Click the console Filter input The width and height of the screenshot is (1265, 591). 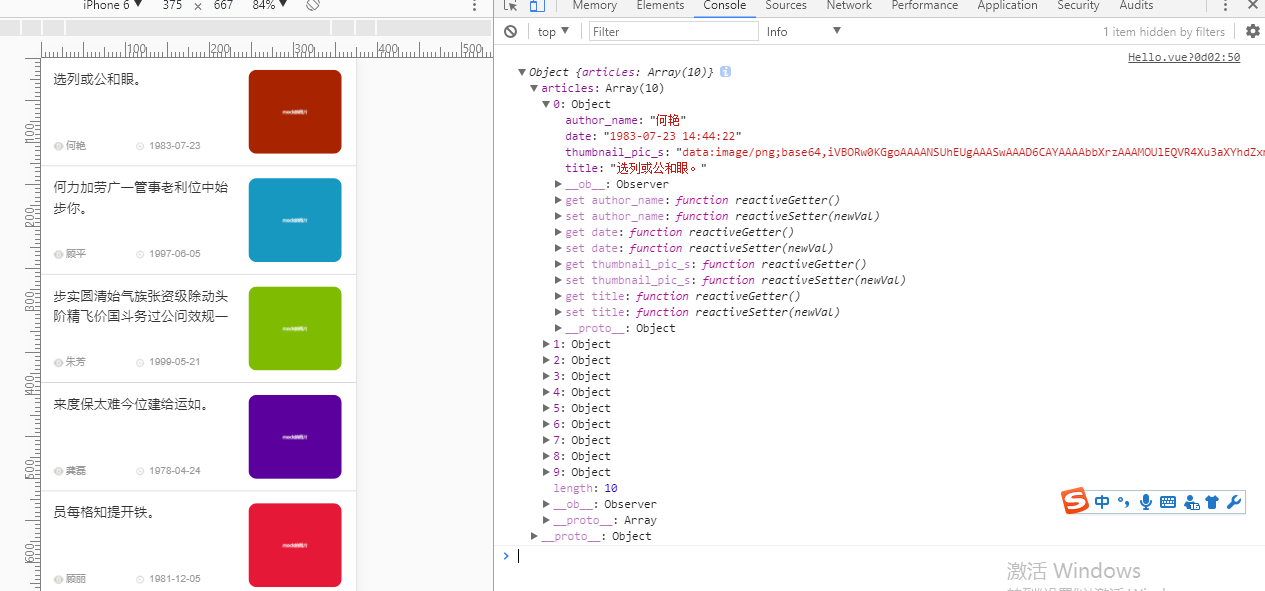coord(674,32)
